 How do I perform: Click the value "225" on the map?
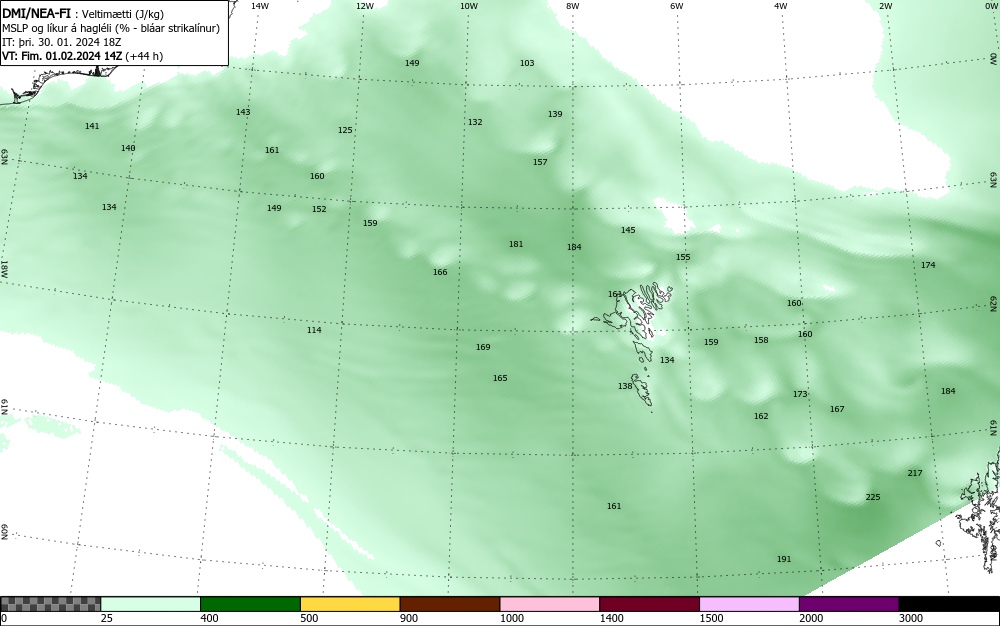pos(873,497)
